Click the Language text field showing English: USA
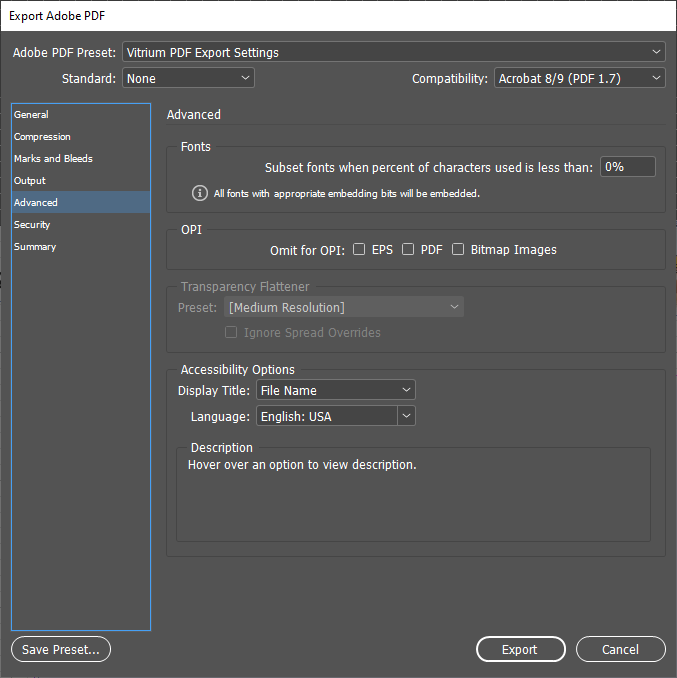The width and height of the screenshot is (677, 678). (x=327, y=416)
